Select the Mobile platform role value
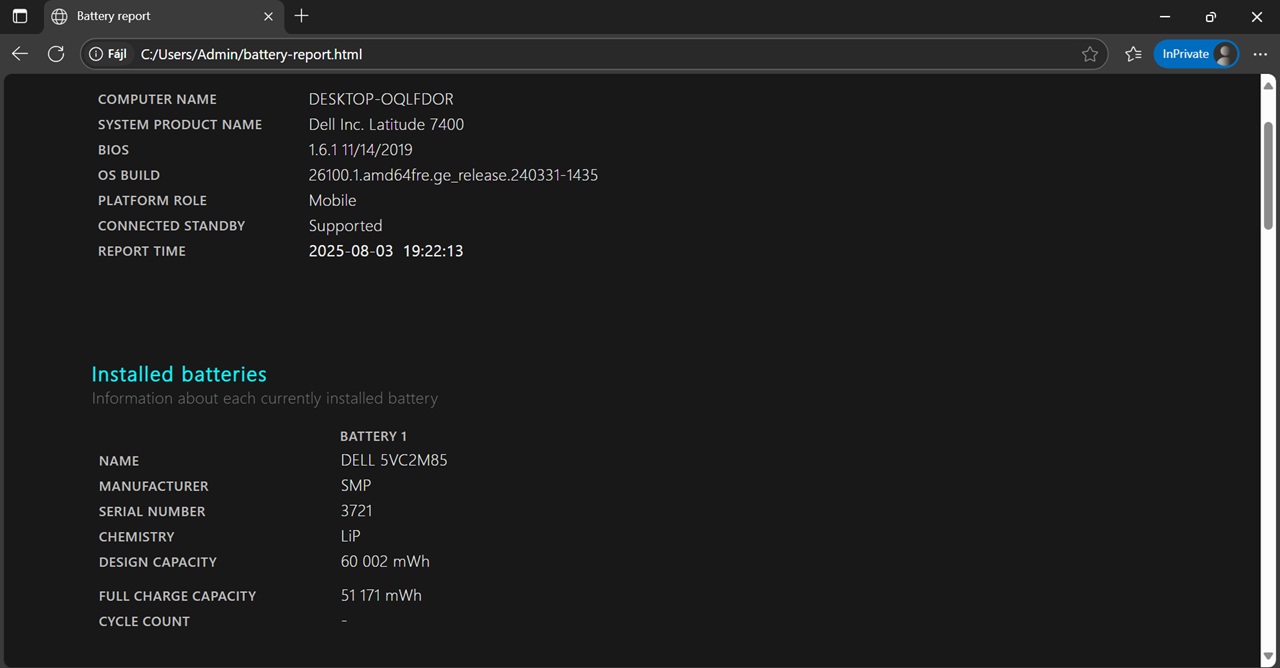 (332, 200)
